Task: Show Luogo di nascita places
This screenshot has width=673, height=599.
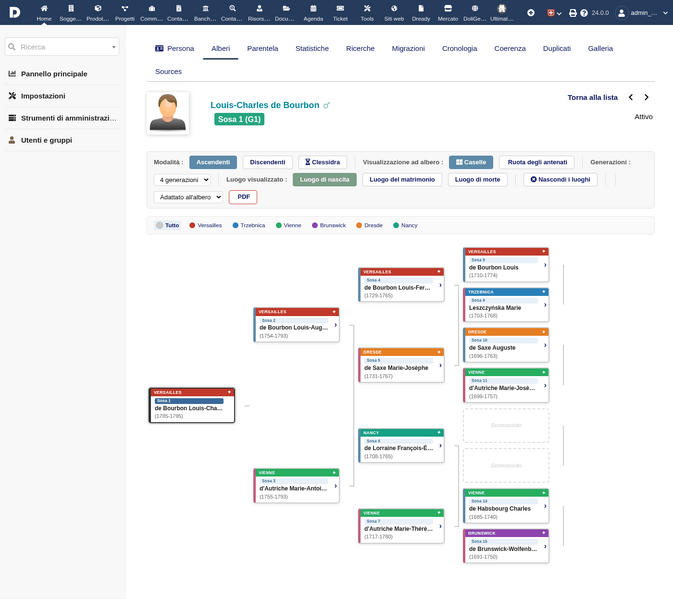Action: (324, 180)
